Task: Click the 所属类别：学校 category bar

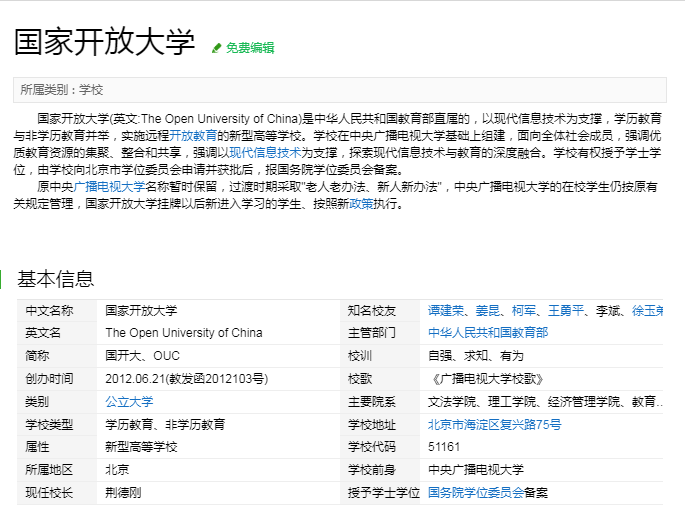Action: pyautogui.click(x=340, y=90)
